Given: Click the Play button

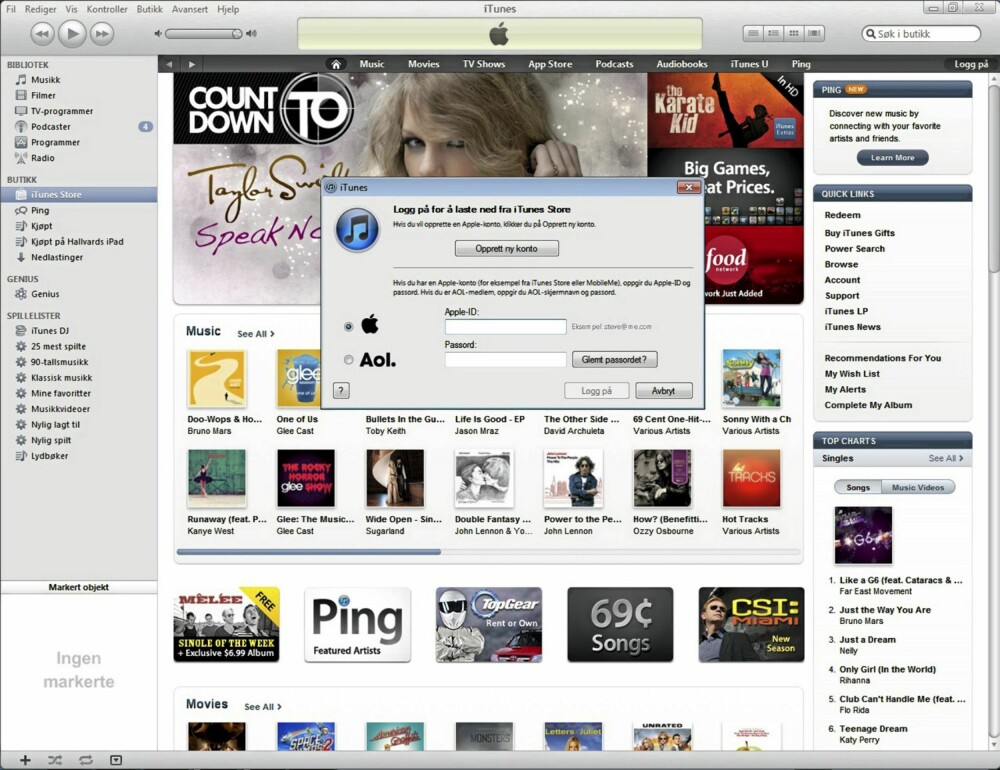Looking at the screenshot, I should coord(72,33).
